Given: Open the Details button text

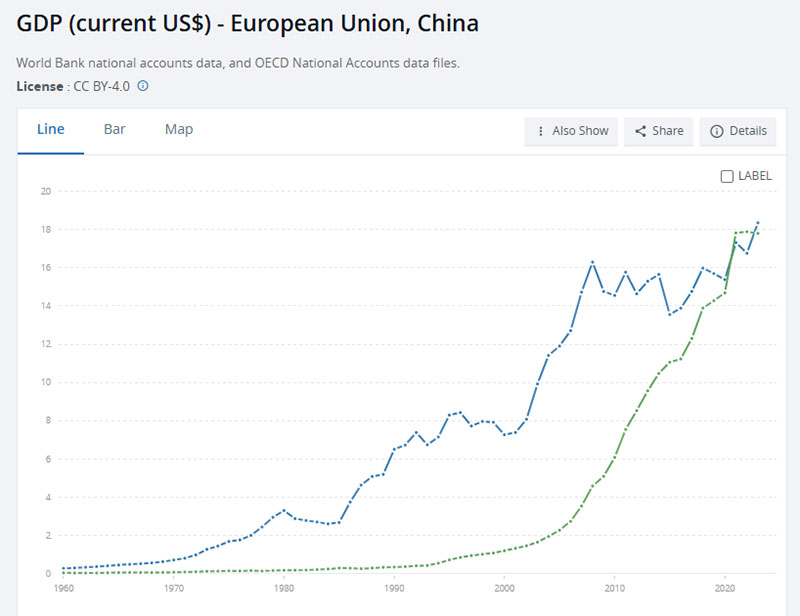Looking at the screenshot, I should [748, 131].
